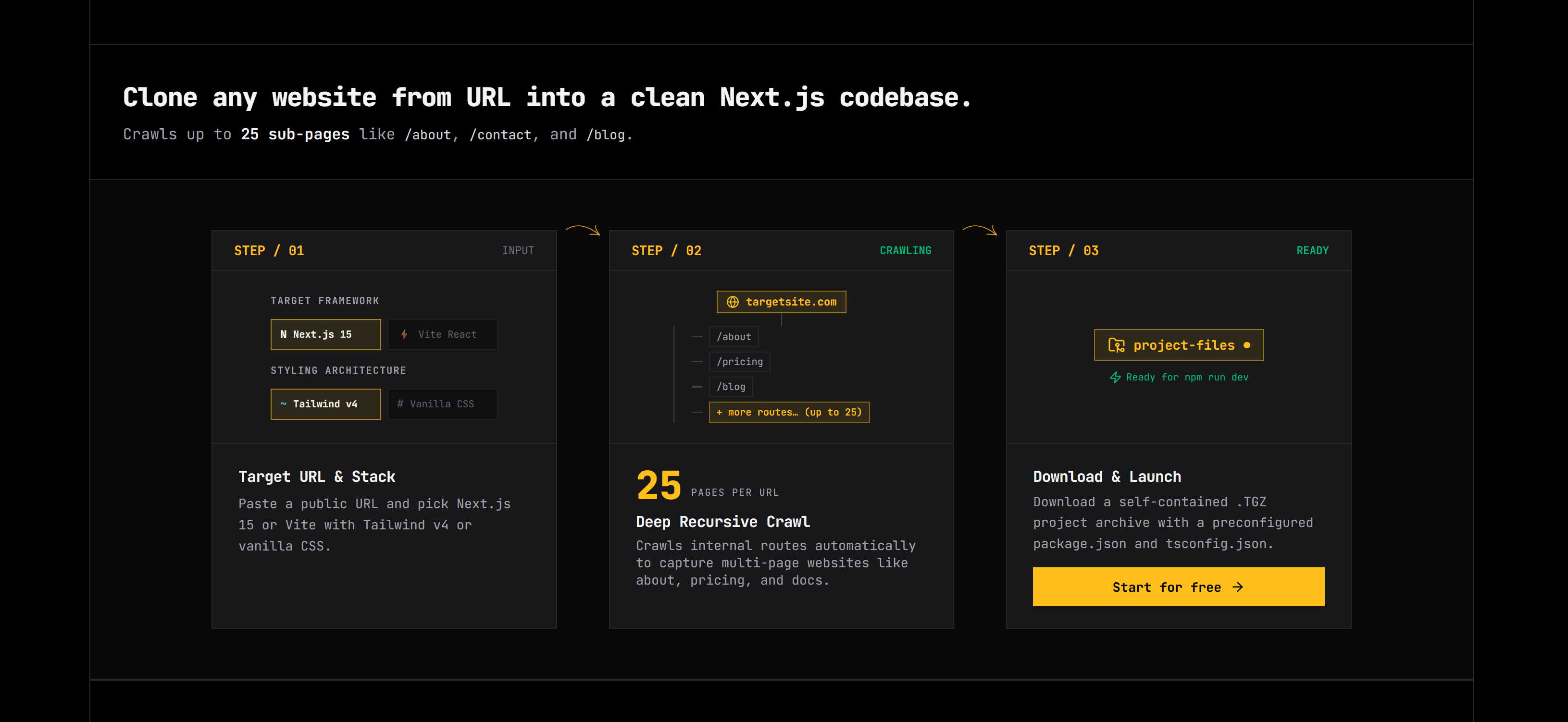The height and width of the screenshot is (722, 1568).
Task: Click the Target URL & Stack heading
Action: [x=317, y=477]
